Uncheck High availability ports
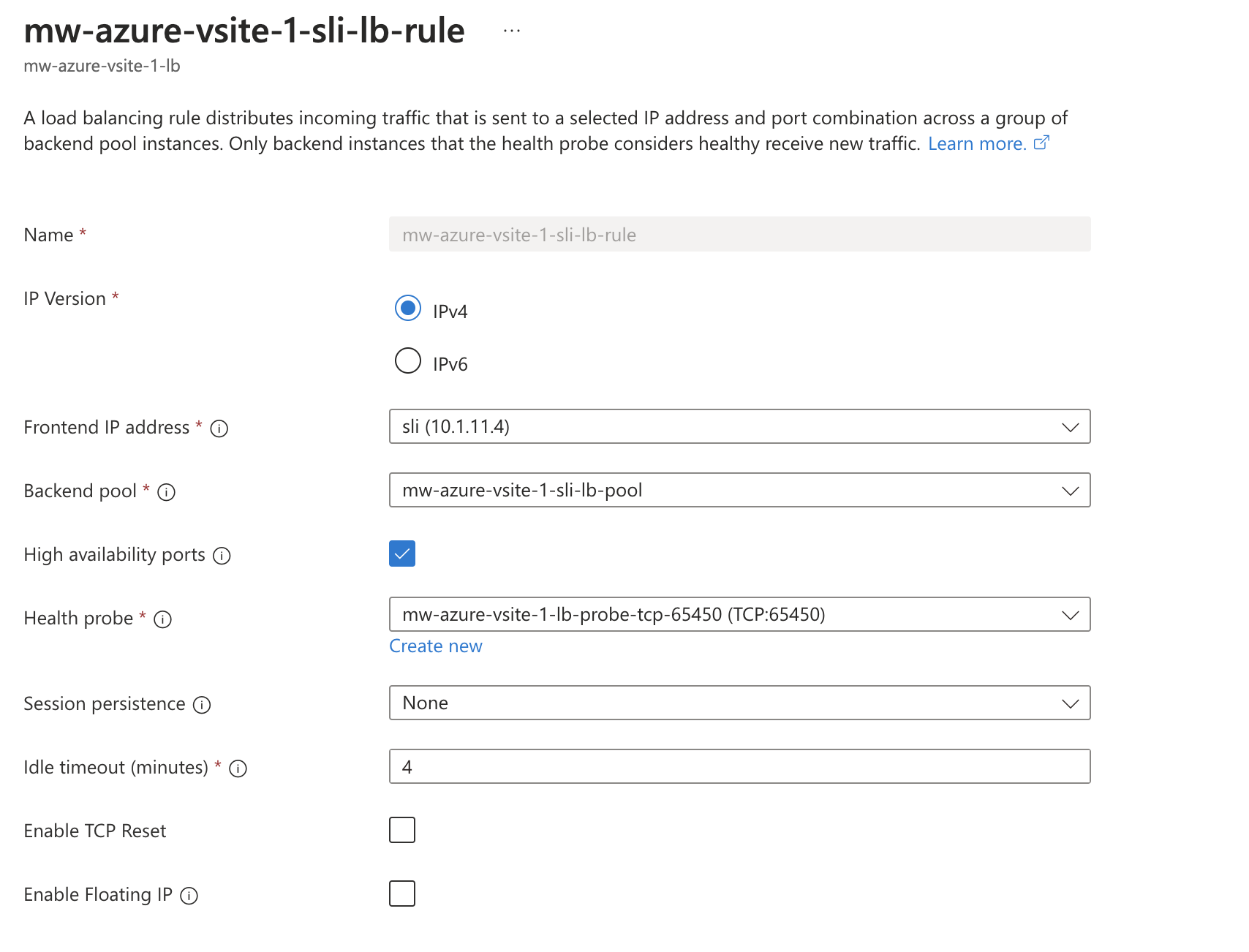This screenshot has width=1249, height=952. click(x=402, y=554)
